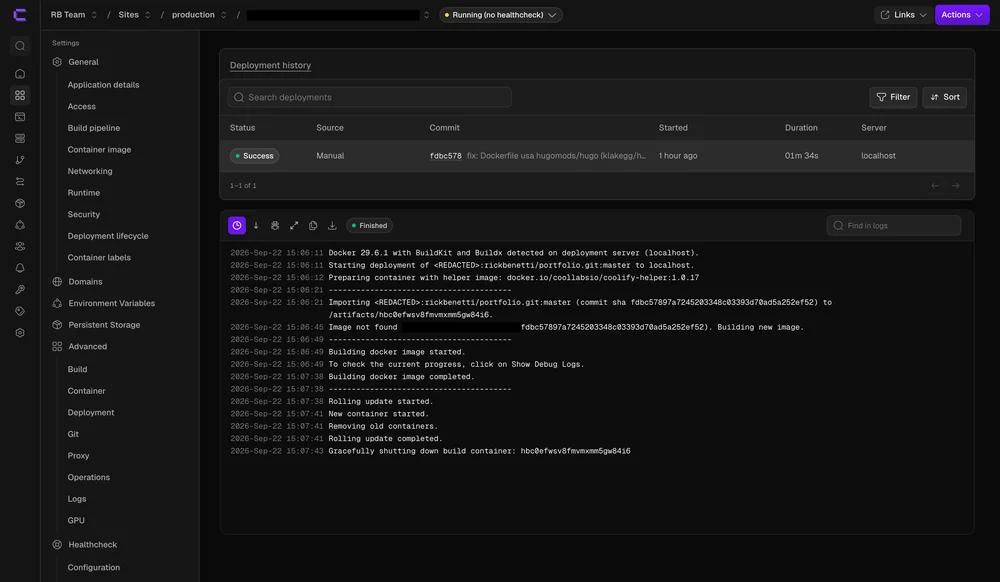The width and height of the screenshot is (1000, 582).
Task: Open the Git settings item
Action: click(73, 434)
